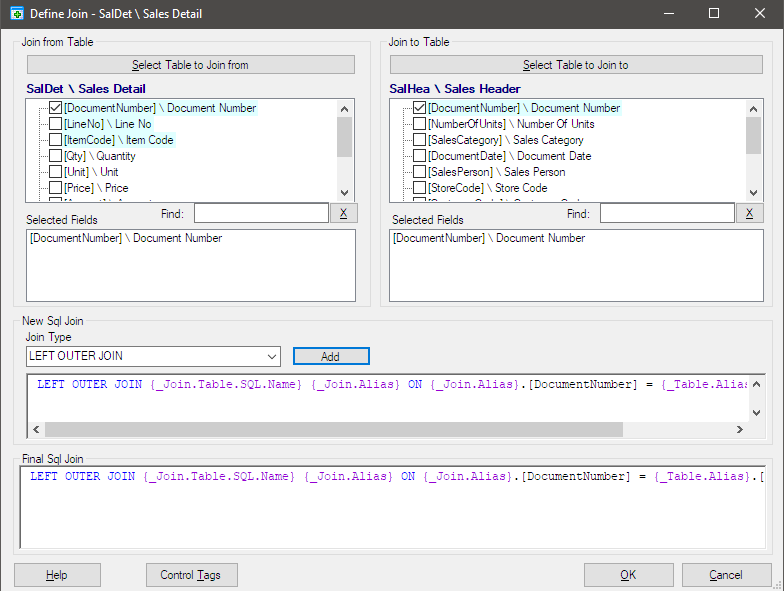Clear the Join to Table find box with X

pos(749,213)
